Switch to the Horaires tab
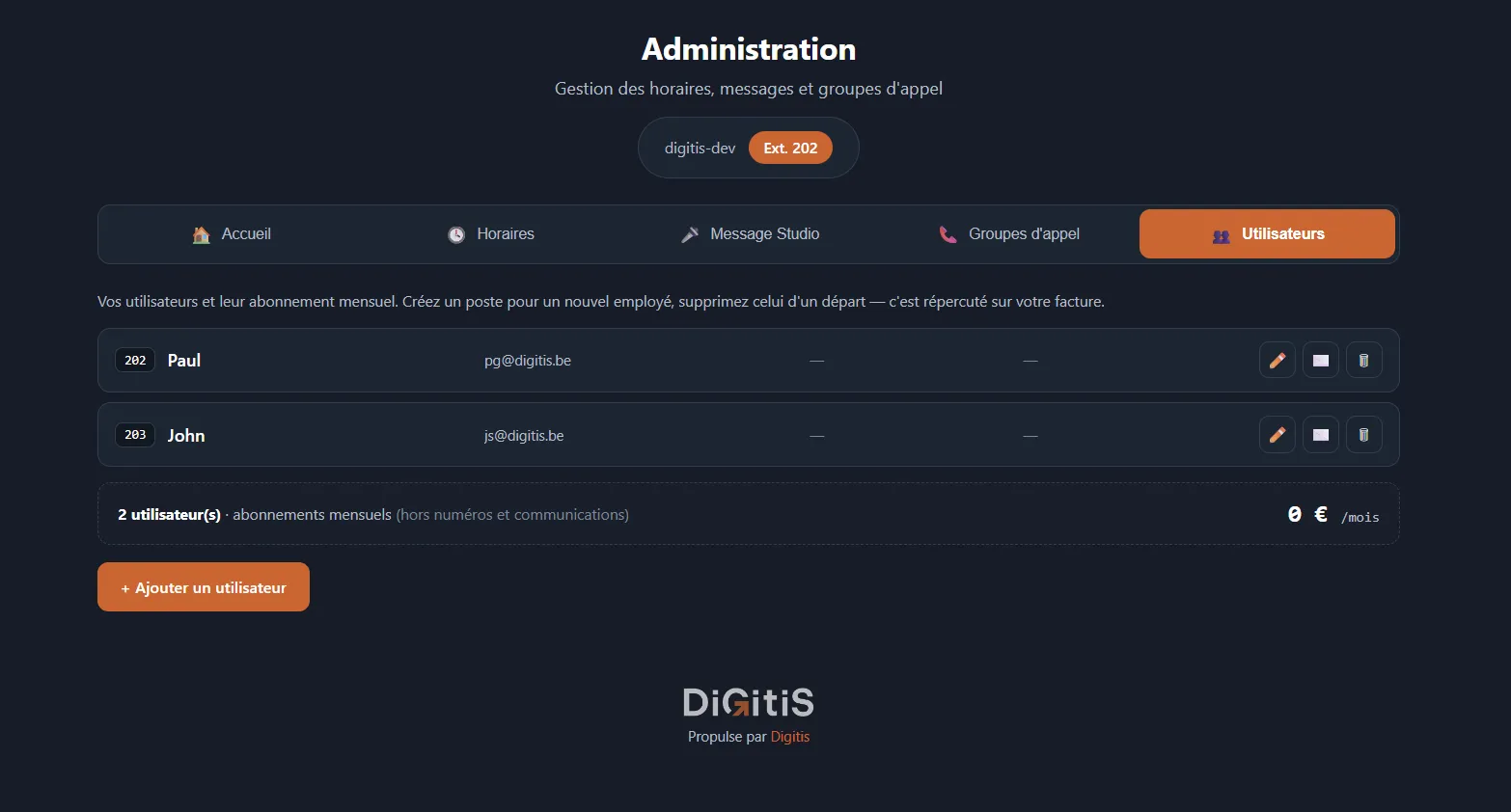This screenshot has height=812, width=1511. 490,234
